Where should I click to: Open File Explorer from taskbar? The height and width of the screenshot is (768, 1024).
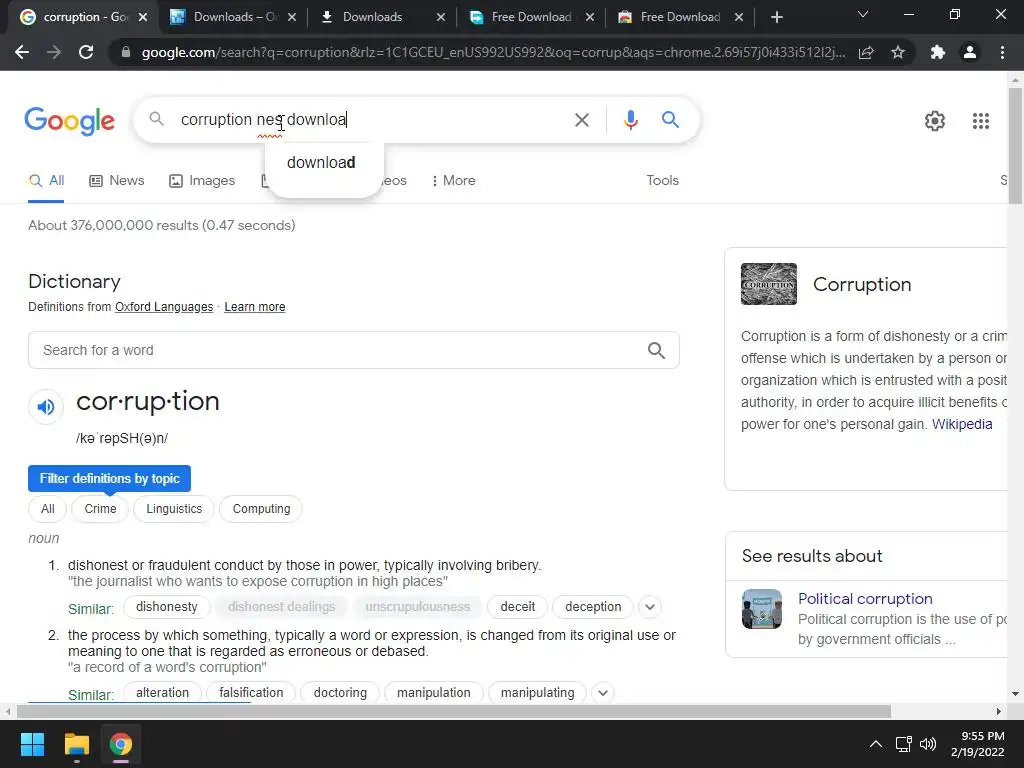(x=76, y=744)
